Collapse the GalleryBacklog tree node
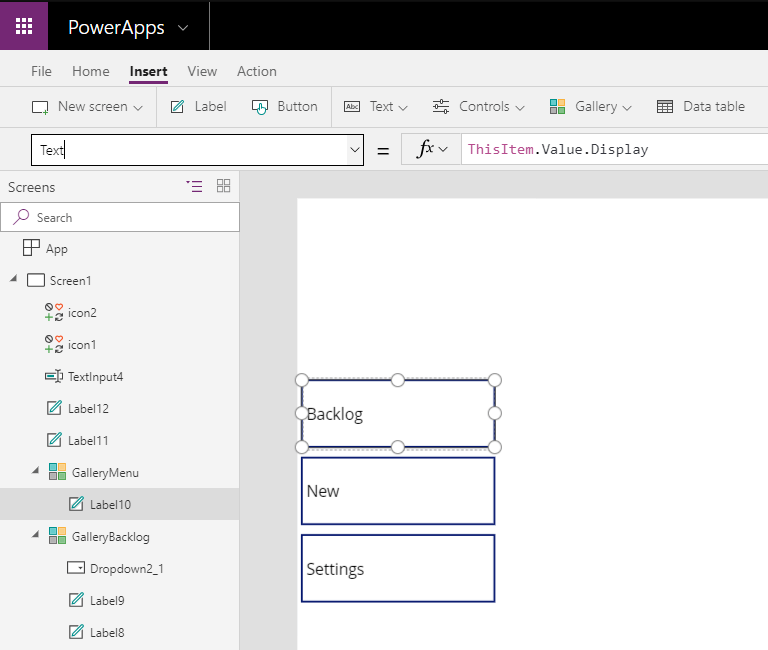The image size is (768, 650). point(35,534)
